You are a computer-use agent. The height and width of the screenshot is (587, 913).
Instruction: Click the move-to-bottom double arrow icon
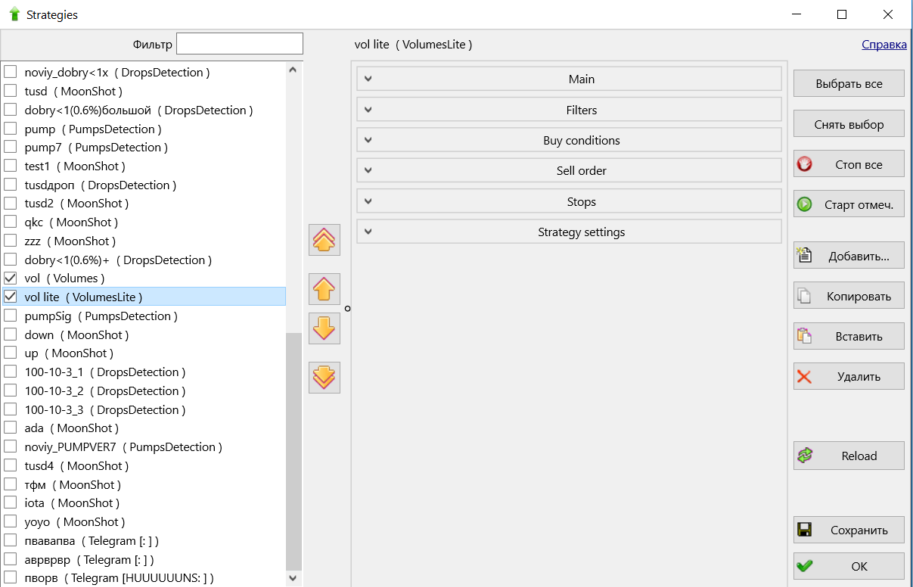(325, 377)
